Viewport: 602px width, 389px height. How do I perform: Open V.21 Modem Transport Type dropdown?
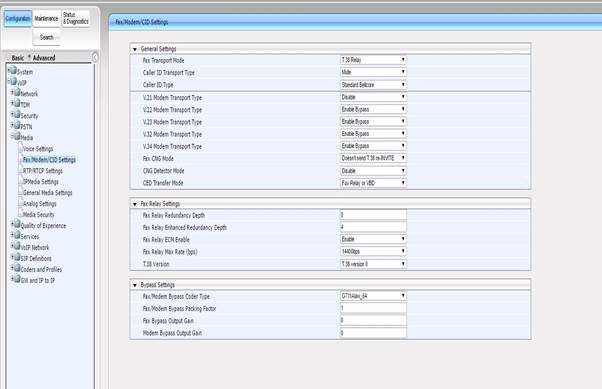(x=373, y=97)
